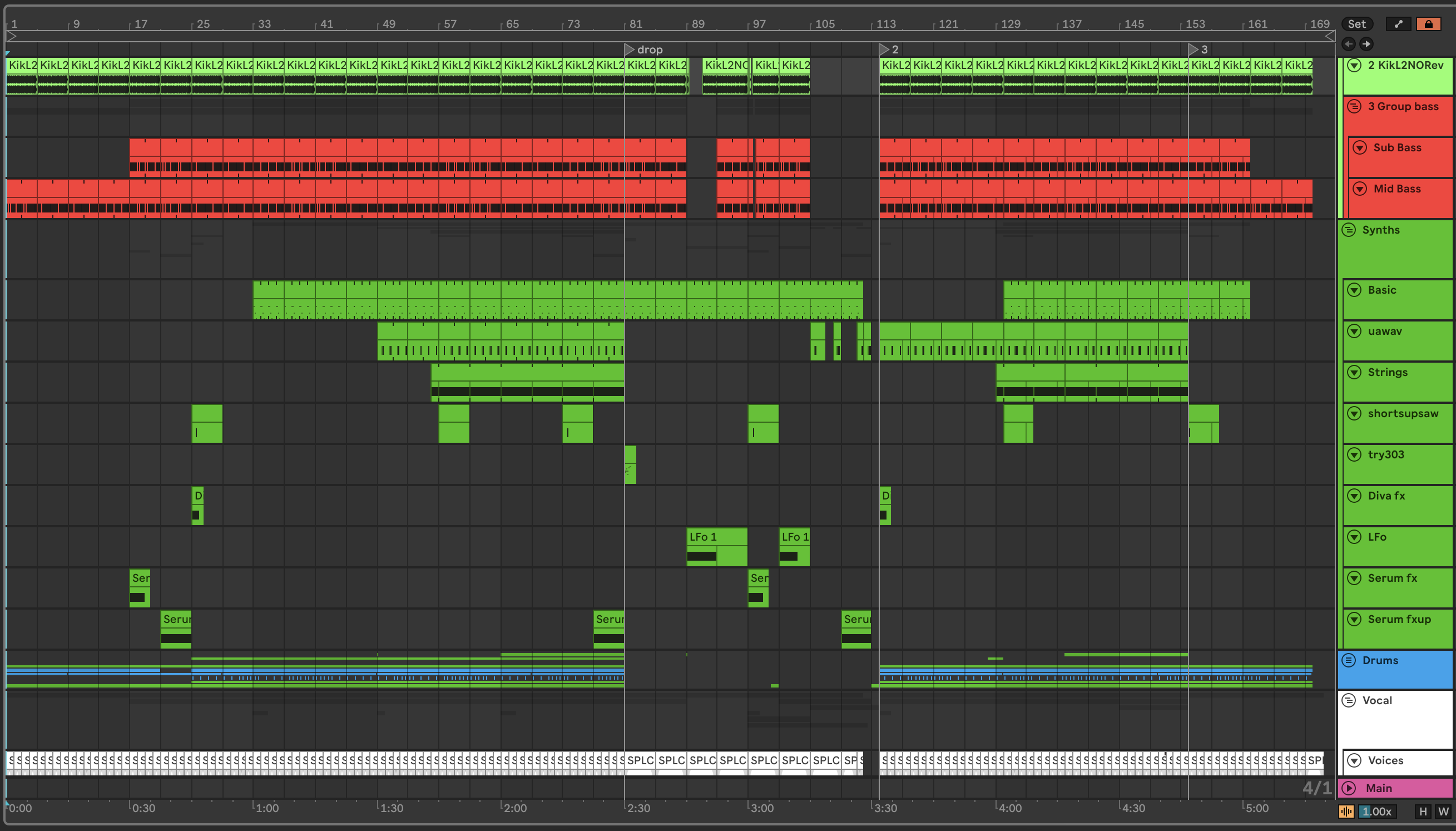This screenshot has width=1456, height=831.
Task: Fold the Drums group track
Action: pyautogui.click(x=1349, y=660)
